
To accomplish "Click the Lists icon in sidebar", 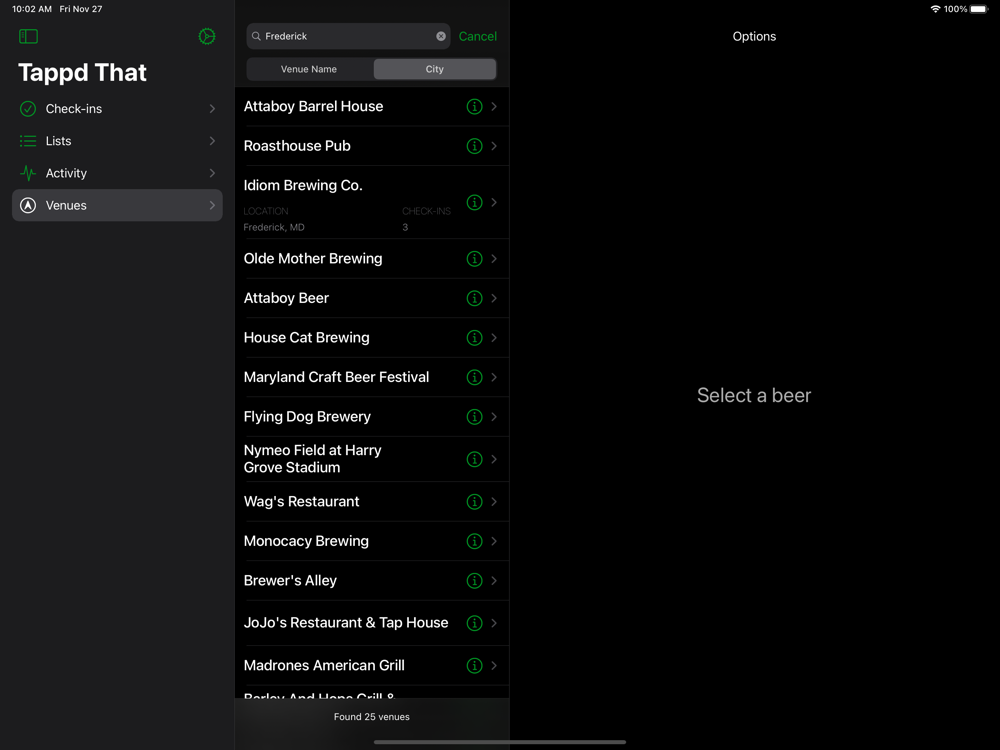I will pos(28,141).
